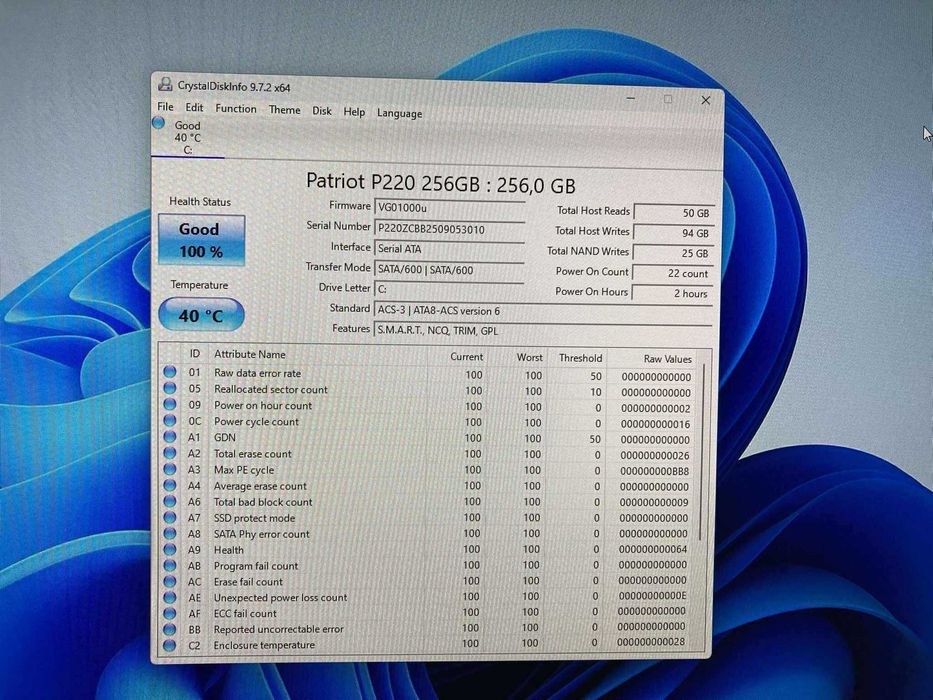Click the Good 100 % health status button

coord(201,240)
